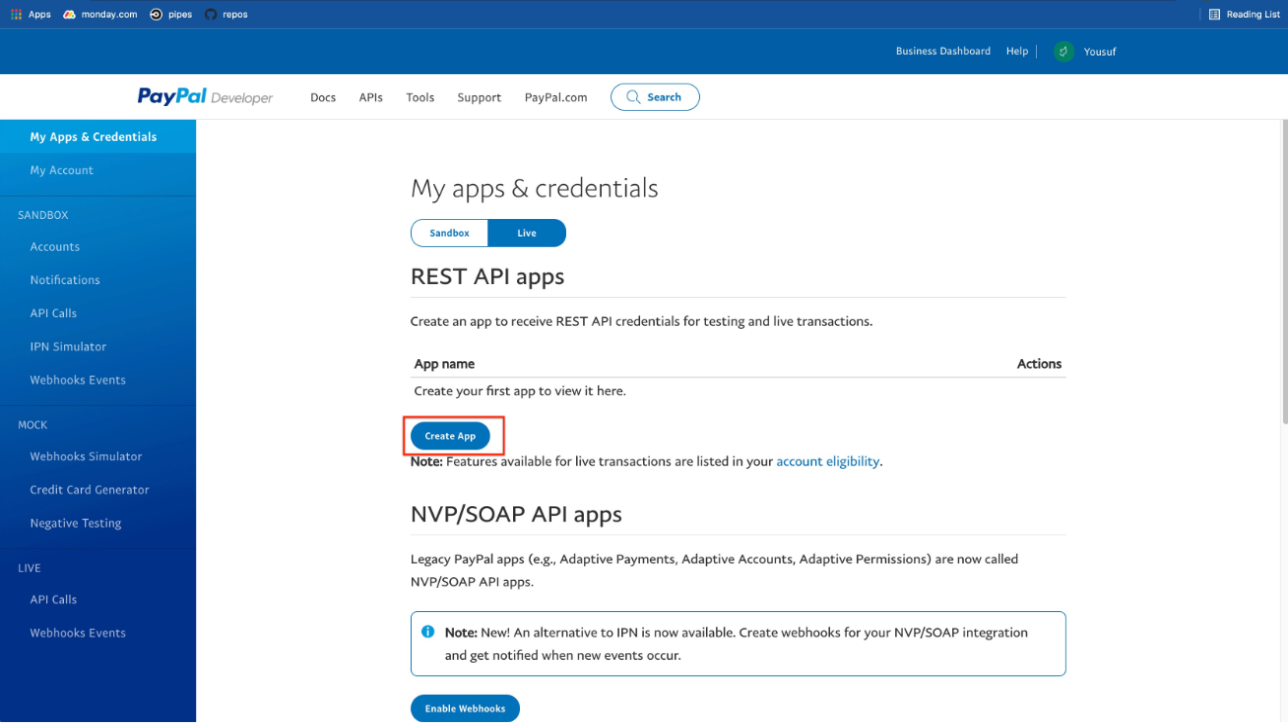Open Webhooks Simulator in sidebar
This screenshot has height=725, width=1288.
coord(86,457)
